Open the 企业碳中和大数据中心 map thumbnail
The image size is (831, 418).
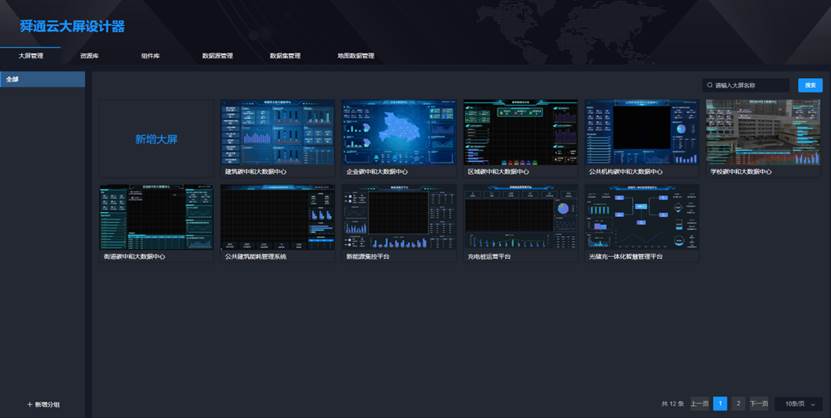tap(399, 132)
